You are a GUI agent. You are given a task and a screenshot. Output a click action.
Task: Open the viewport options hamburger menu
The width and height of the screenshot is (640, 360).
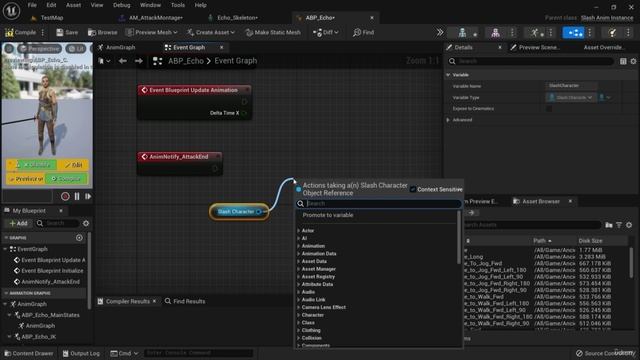(9, 49)
